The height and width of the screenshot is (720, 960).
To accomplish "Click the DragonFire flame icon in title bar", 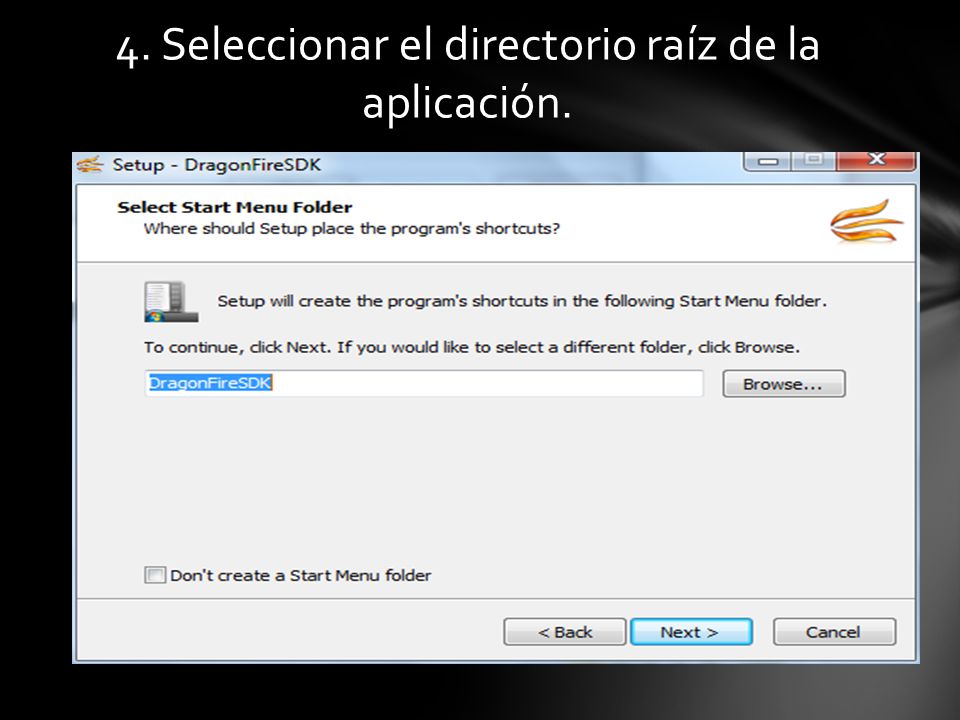I will 90,165.
